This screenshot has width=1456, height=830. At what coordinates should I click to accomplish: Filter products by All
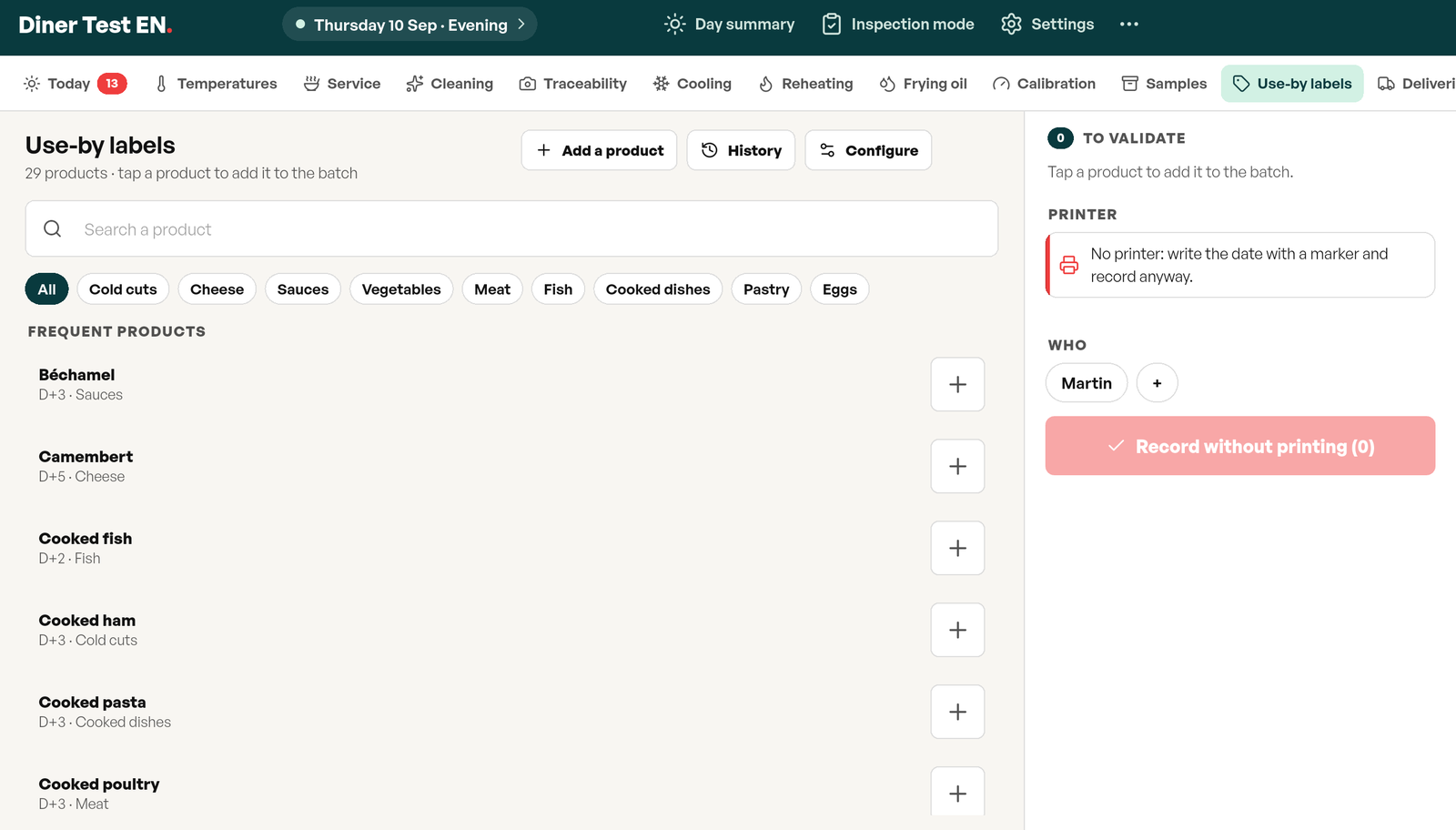pyautogui.click(x=46, y=289)
